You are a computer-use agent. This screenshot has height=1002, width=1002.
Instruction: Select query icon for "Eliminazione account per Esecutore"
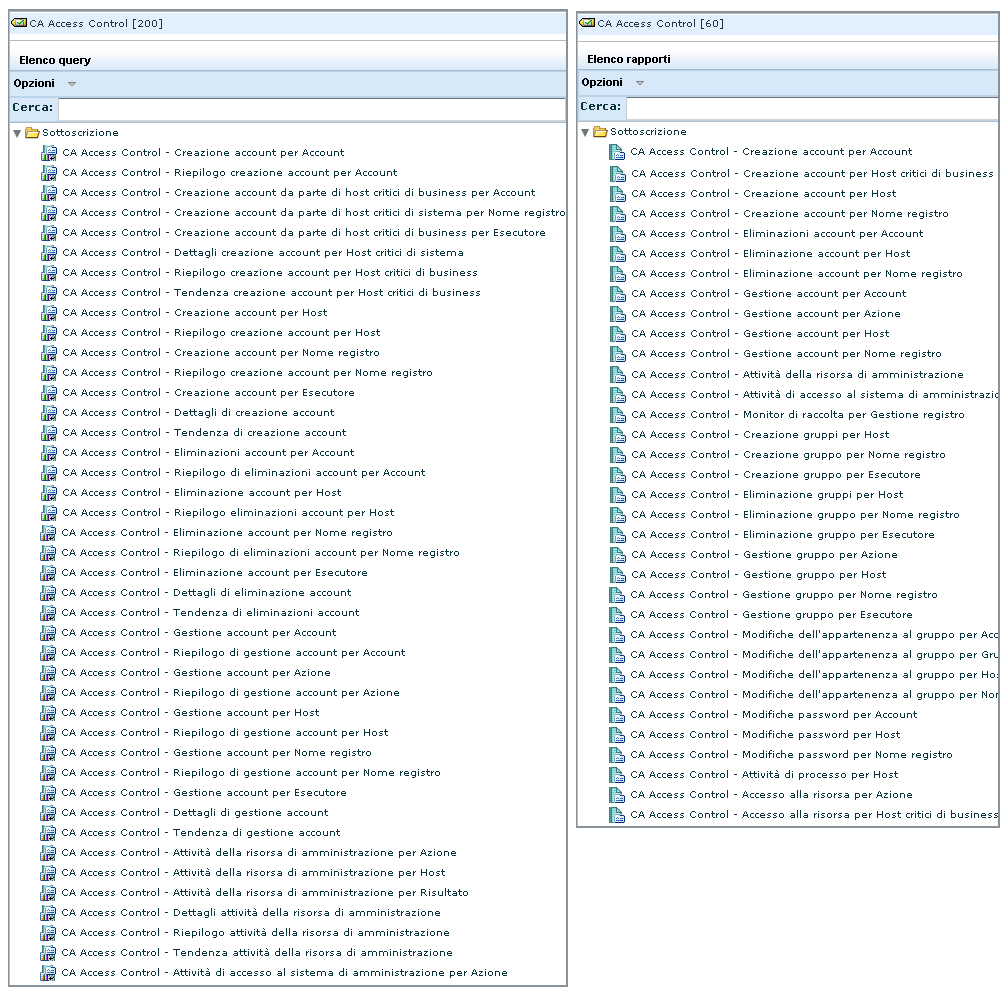point(48,572)
